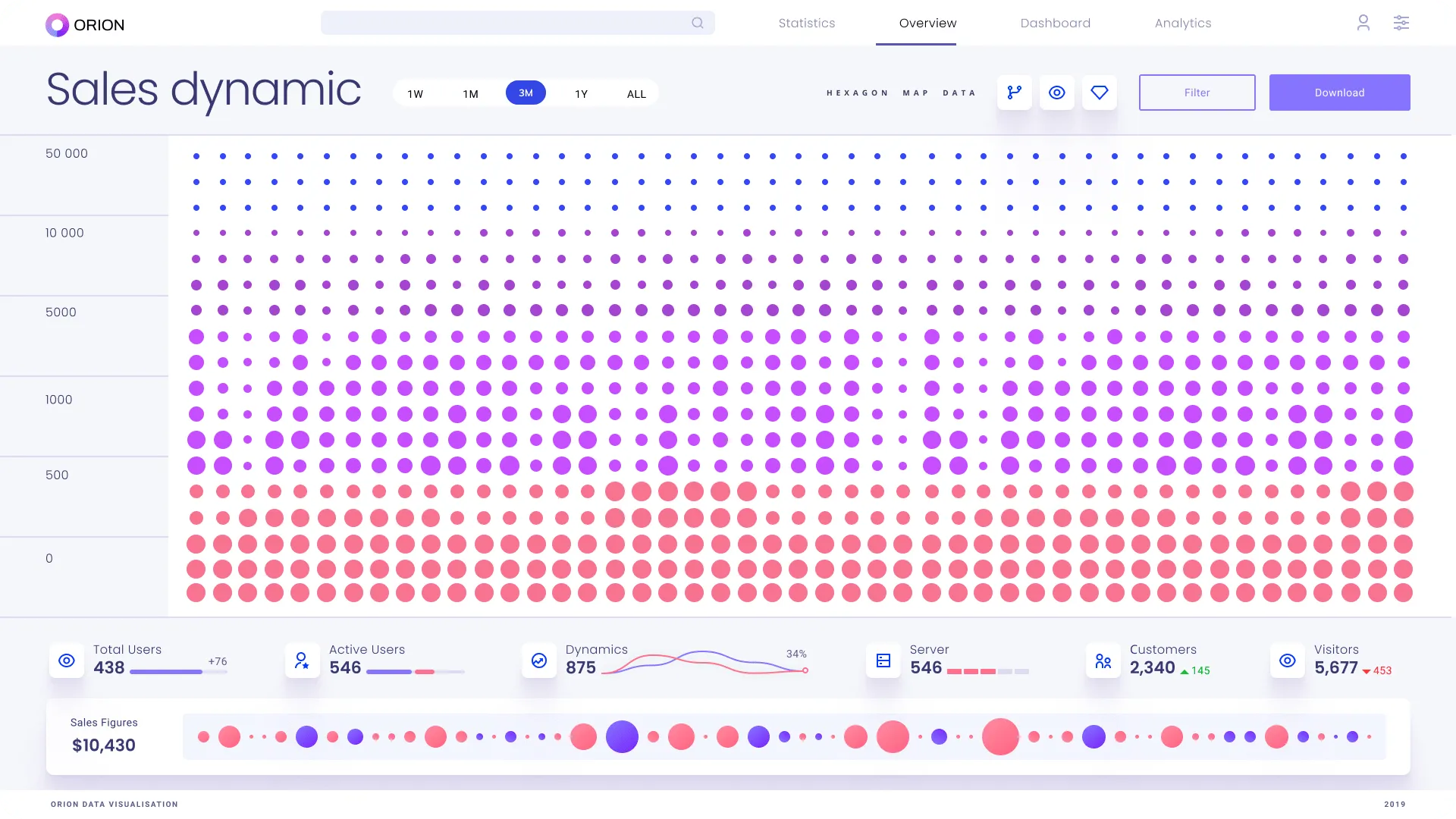Viewport: 1456px width, 819px height.
Task: Switch to the 1Y time range
Action: click(581, 93)
